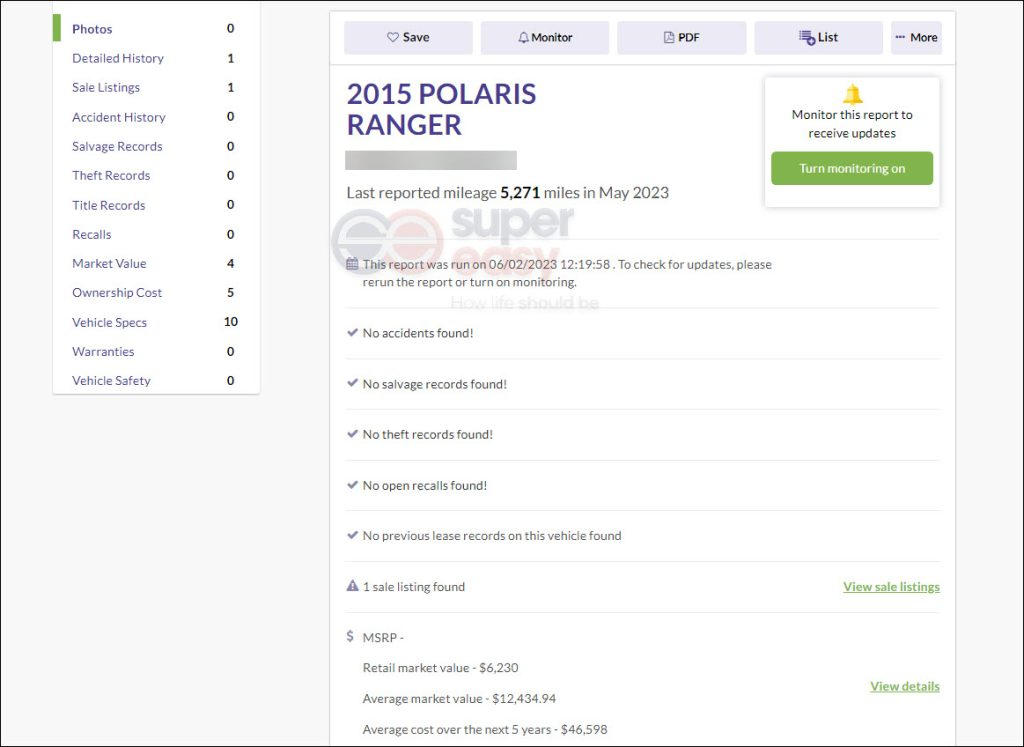Go to Photos section in sidebar
This screenshot has width=1024, height=747.
click(x=92, y=29)
